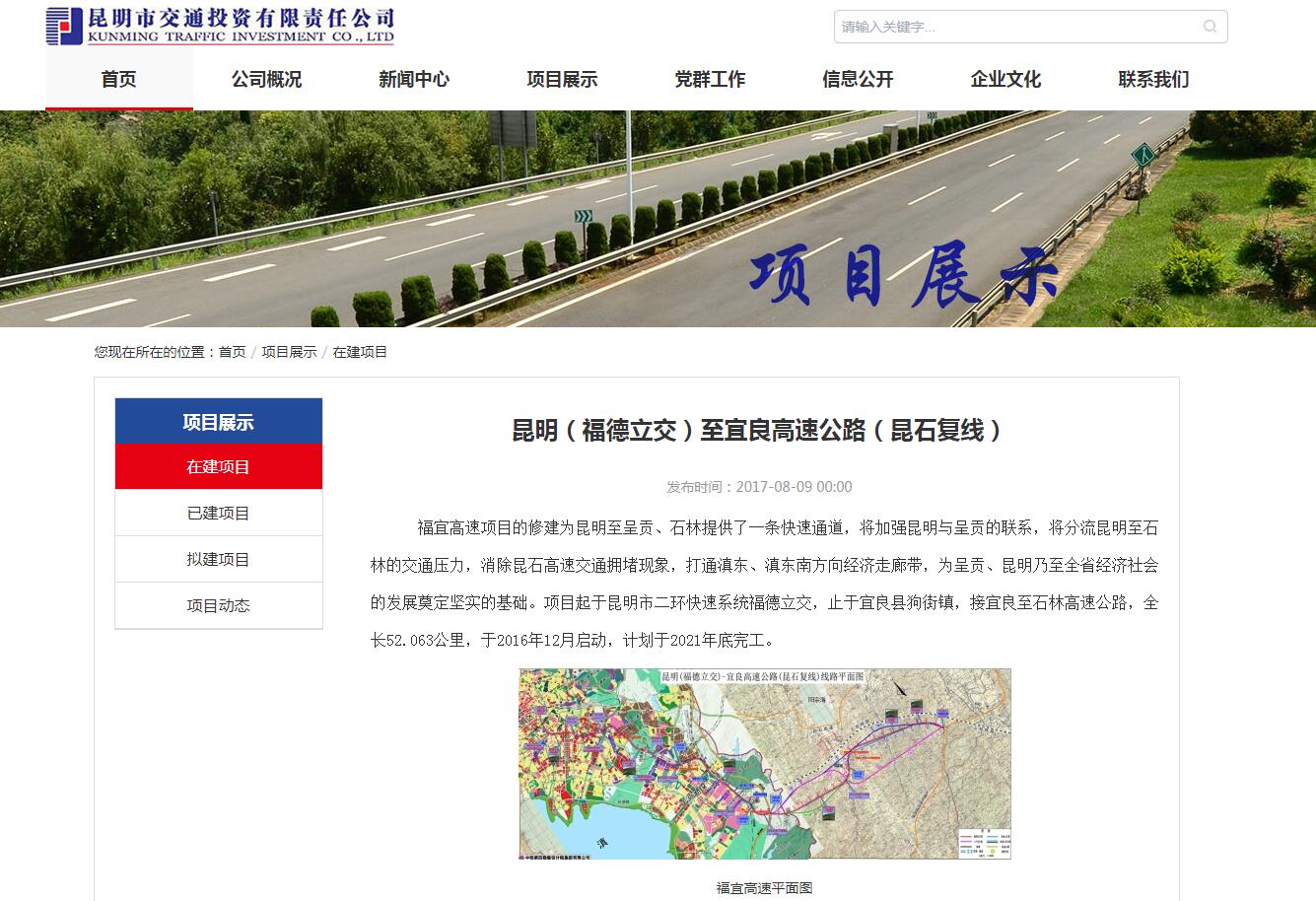This screenshot has width=1316, height=901.
Task: Open the 公司概况 navigation menu
Action: (x=266, y=80)
